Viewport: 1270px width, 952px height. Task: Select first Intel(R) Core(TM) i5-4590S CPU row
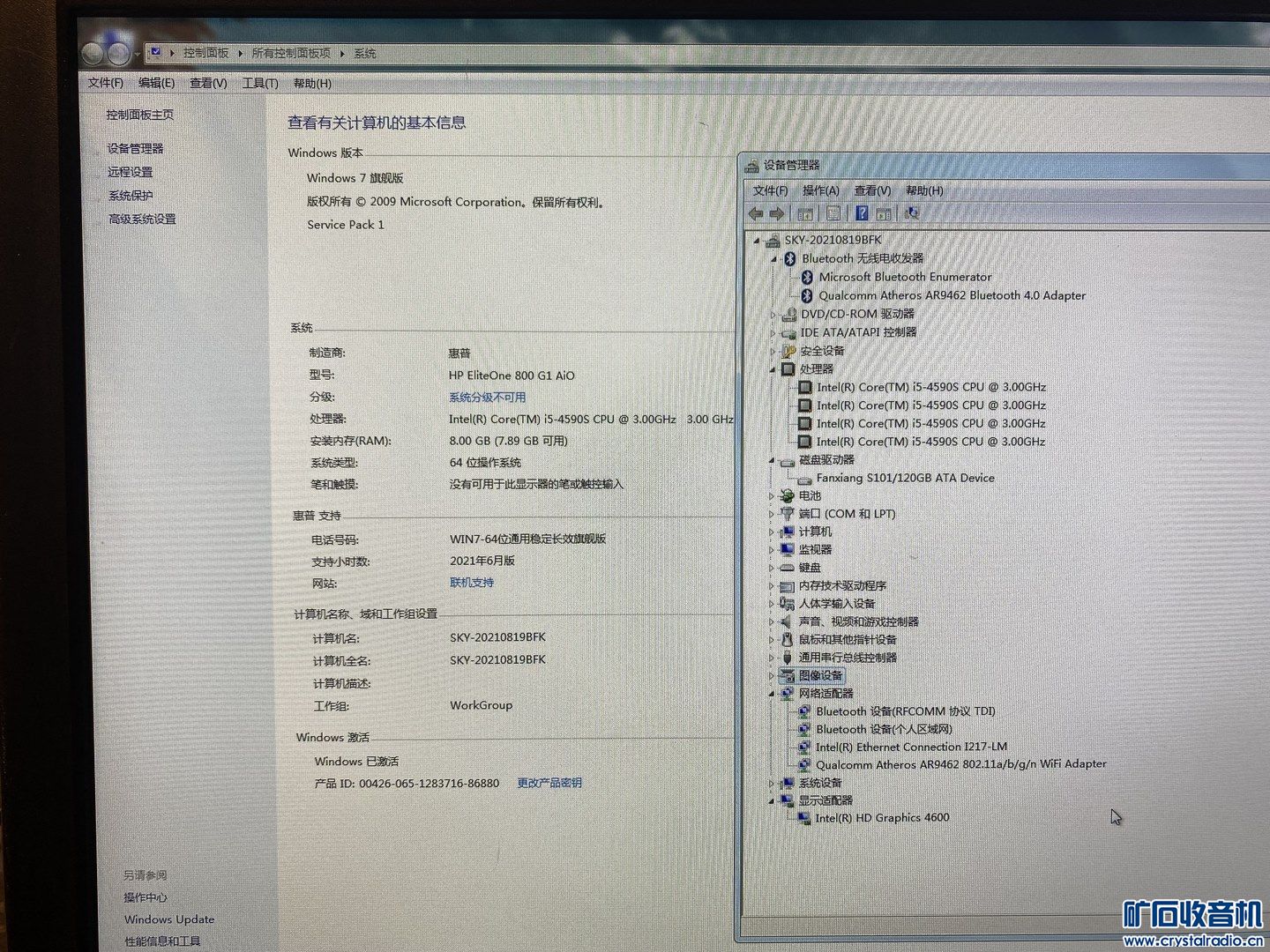(922, 387)
